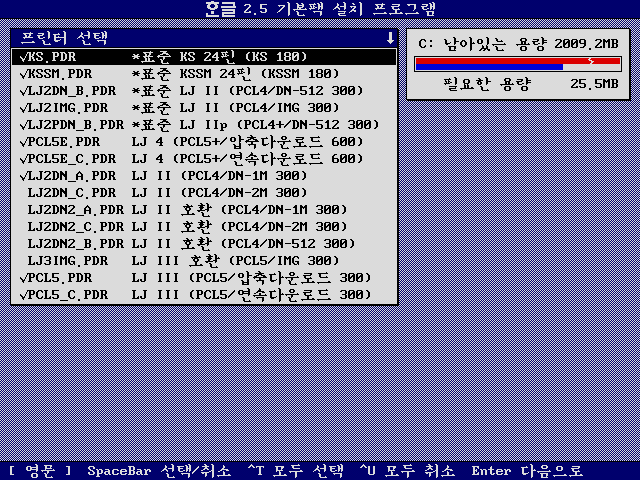Screen dimensions: 640x480
Task: Uncheck the LJ2DN_A.PDR driver
Action: tap(23, 176)
